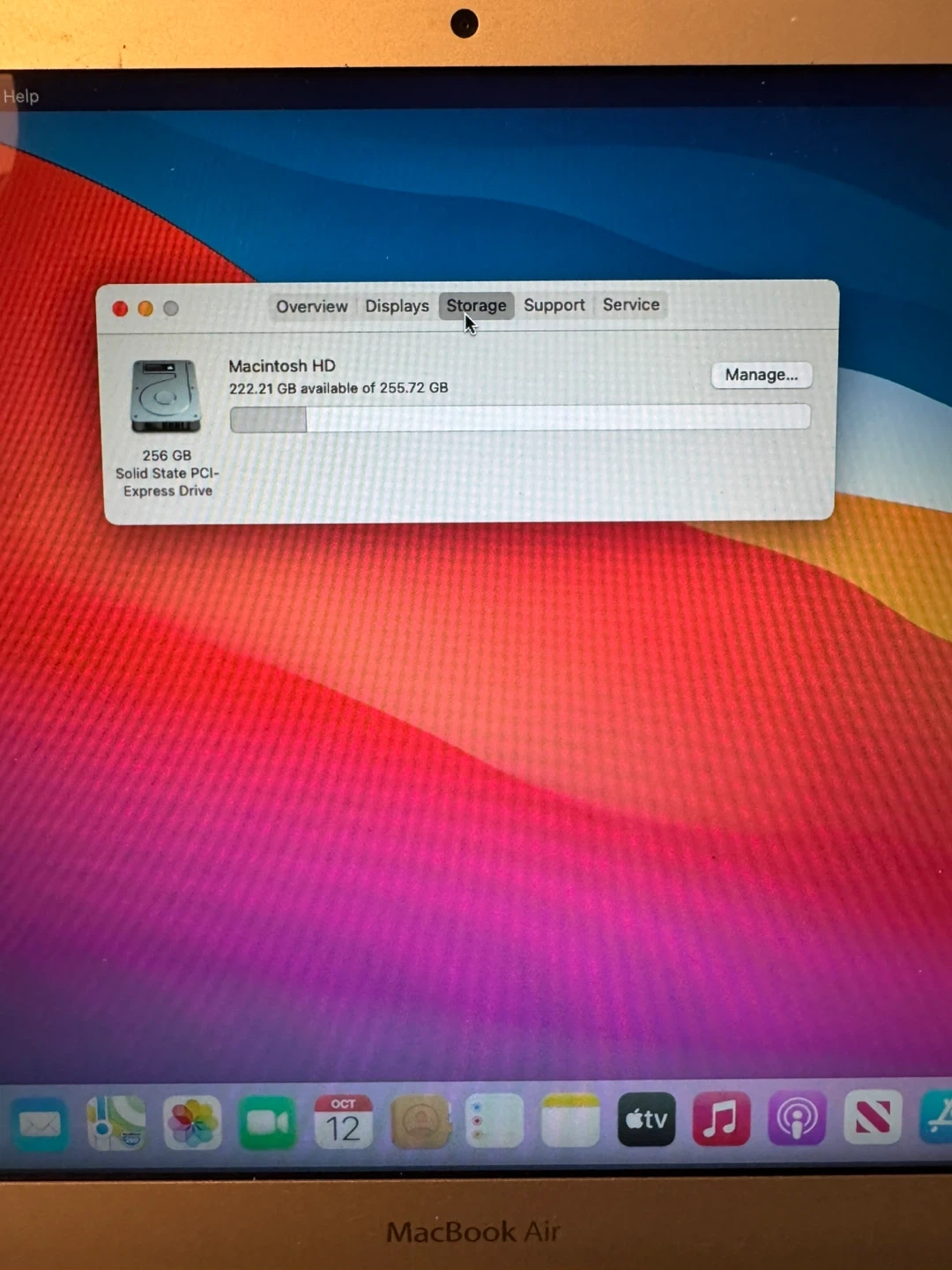Open the Photos app icon
This screenshot has width=952, height=1270.
pos(192,1122)
